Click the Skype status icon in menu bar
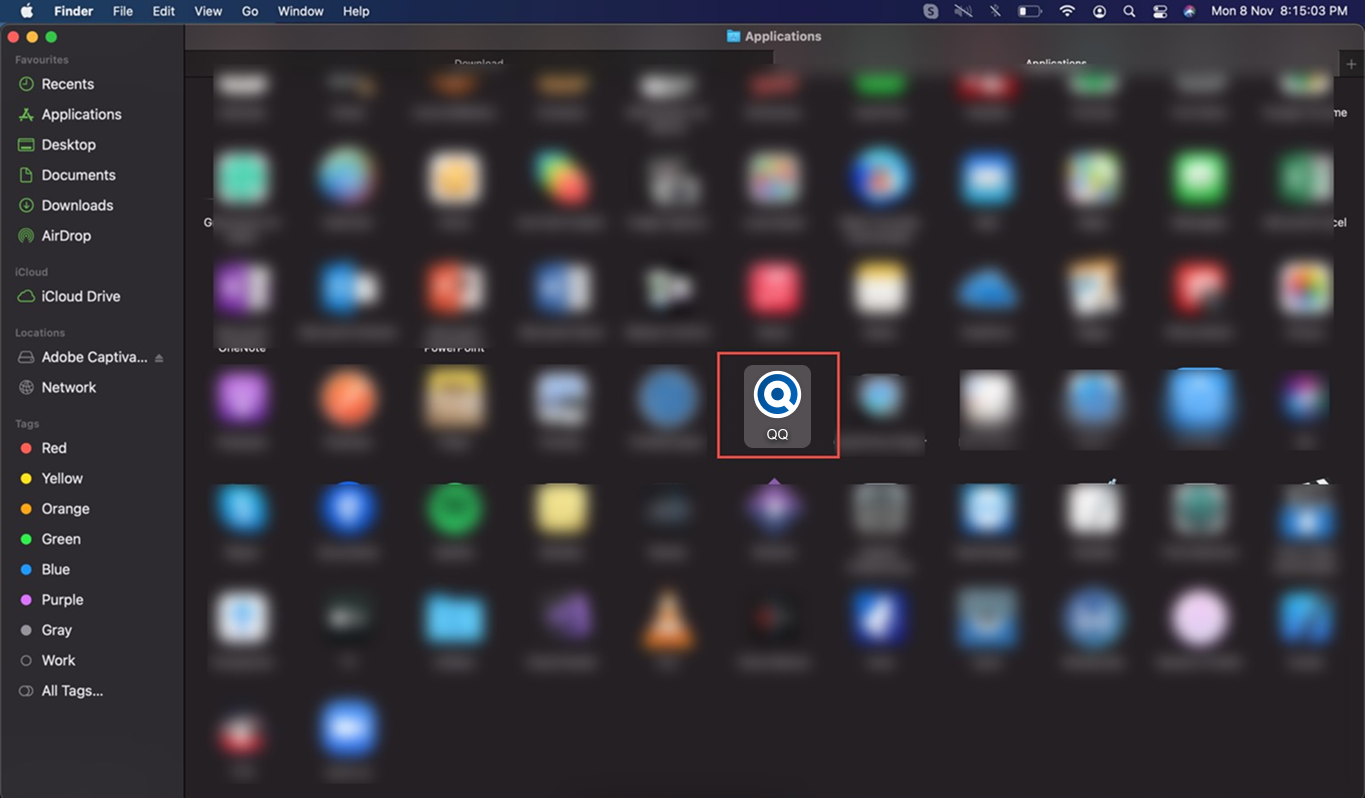 pos(931,11)
